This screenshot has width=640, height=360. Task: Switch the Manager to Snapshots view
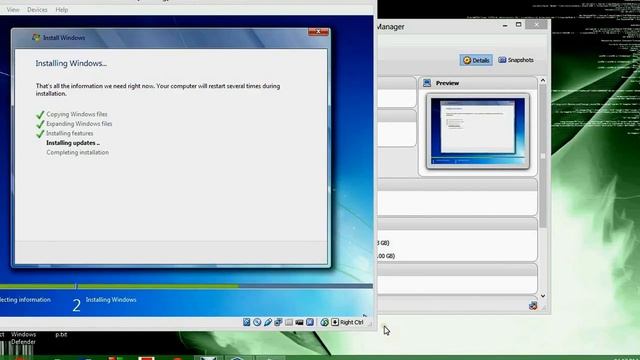tap(516, 60)
